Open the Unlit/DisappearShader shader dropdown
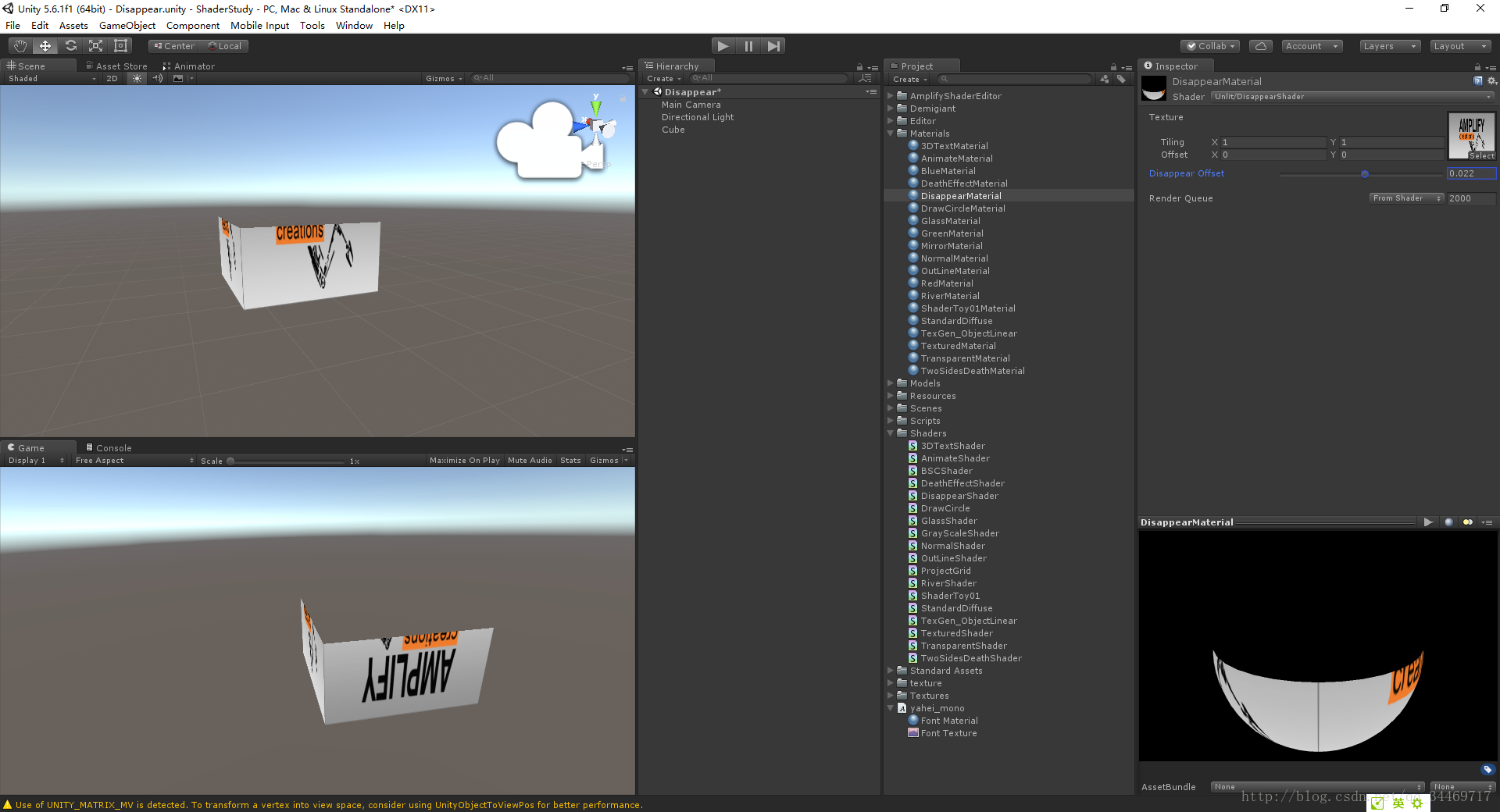The height and width of the screenshot is (812, 1500). pos(1352,97)
